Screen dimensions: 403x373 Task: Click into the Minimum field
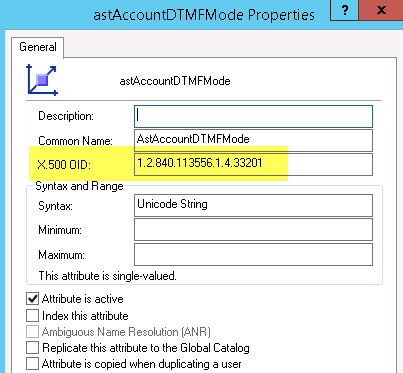253,229
